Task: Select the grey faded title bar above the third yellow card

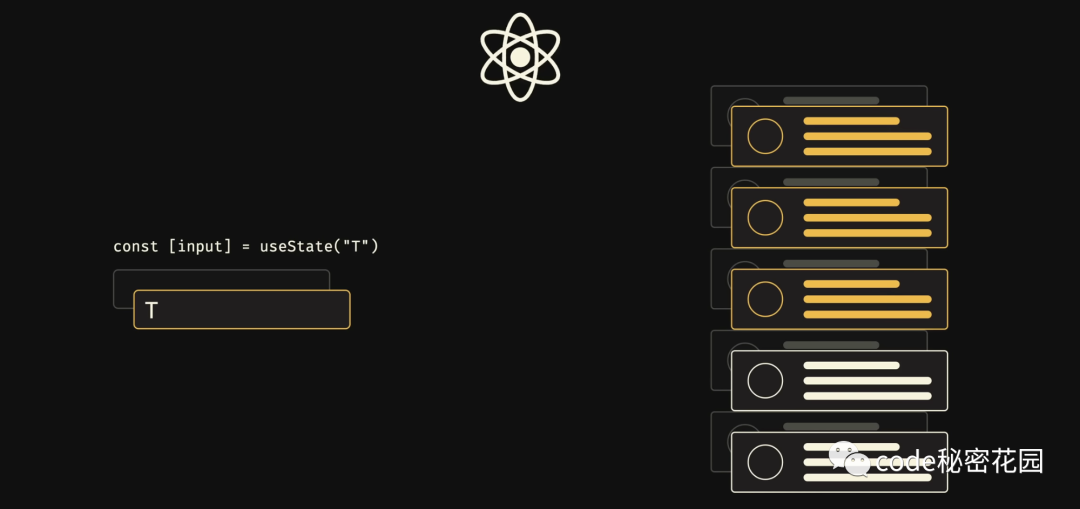Action: tap(830, 263)
